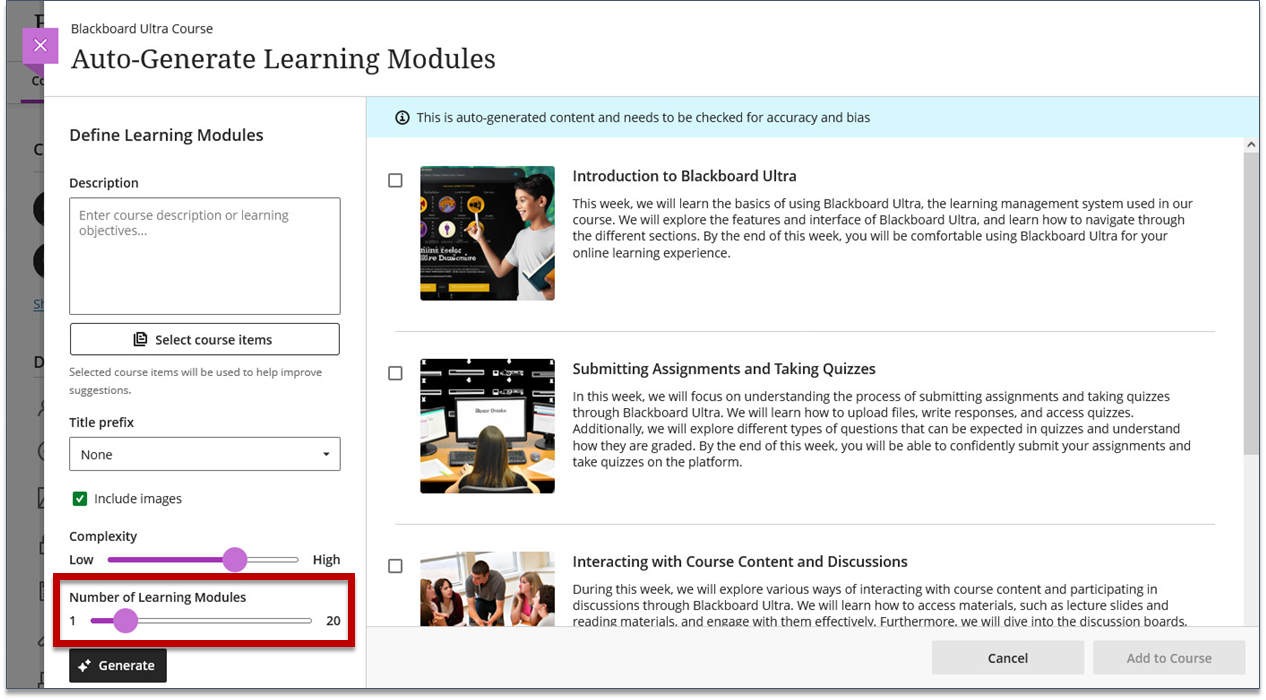Click the Interacting with Course Content and Discussions title
1266x700 pixels.
click(740, 562)
